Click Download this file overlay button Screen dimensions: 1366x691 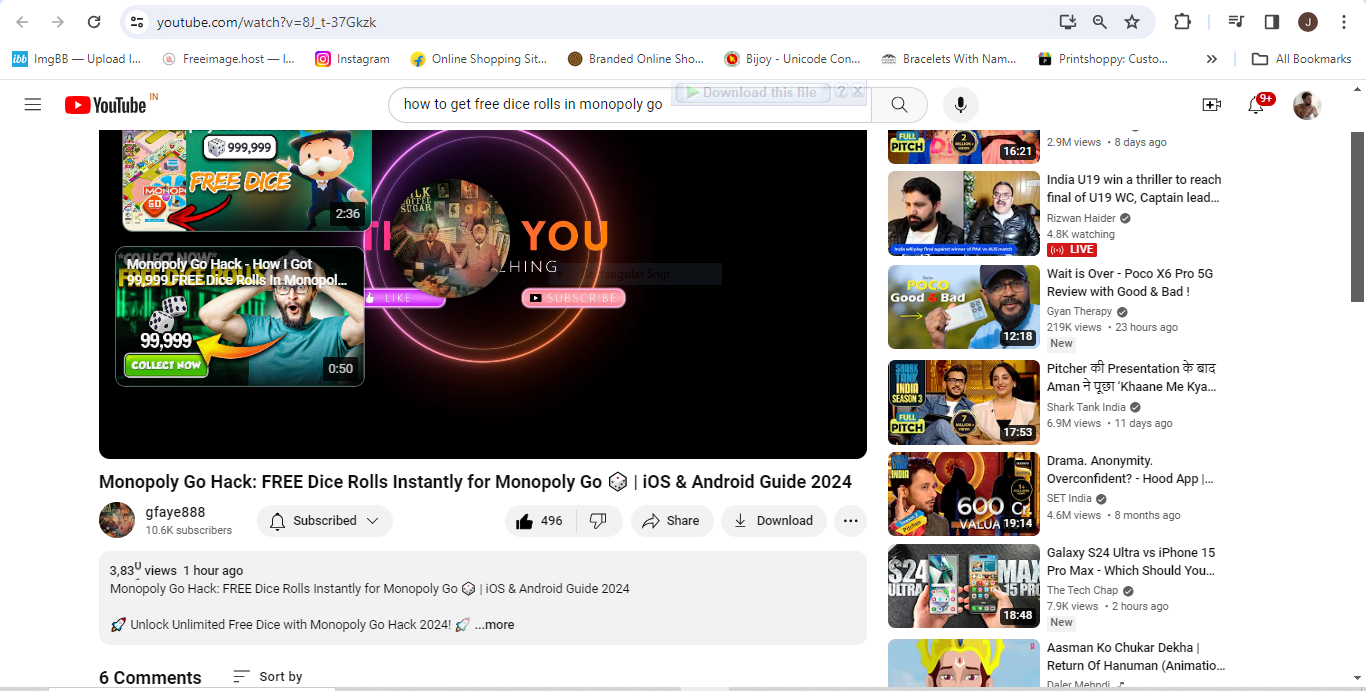click(751, 92)
